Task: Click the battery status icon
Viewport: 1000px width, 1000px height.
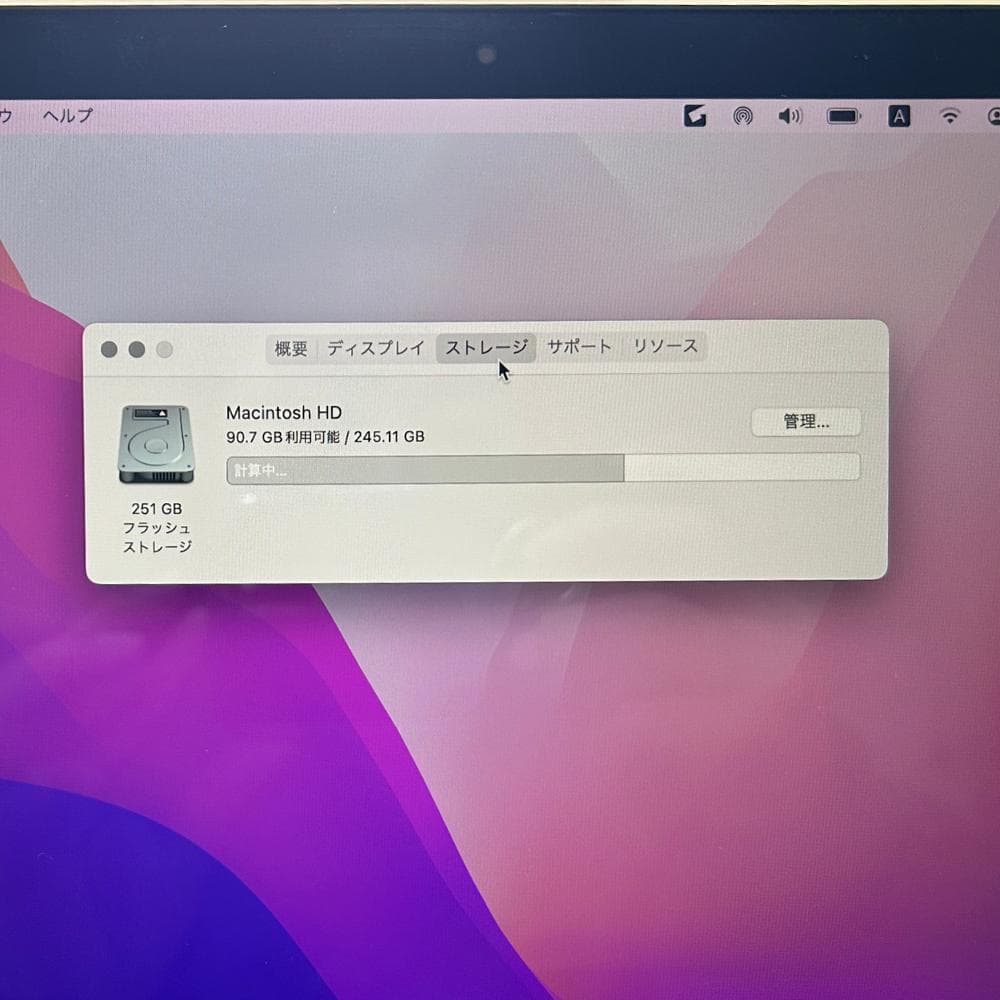Action: (843, 115)
